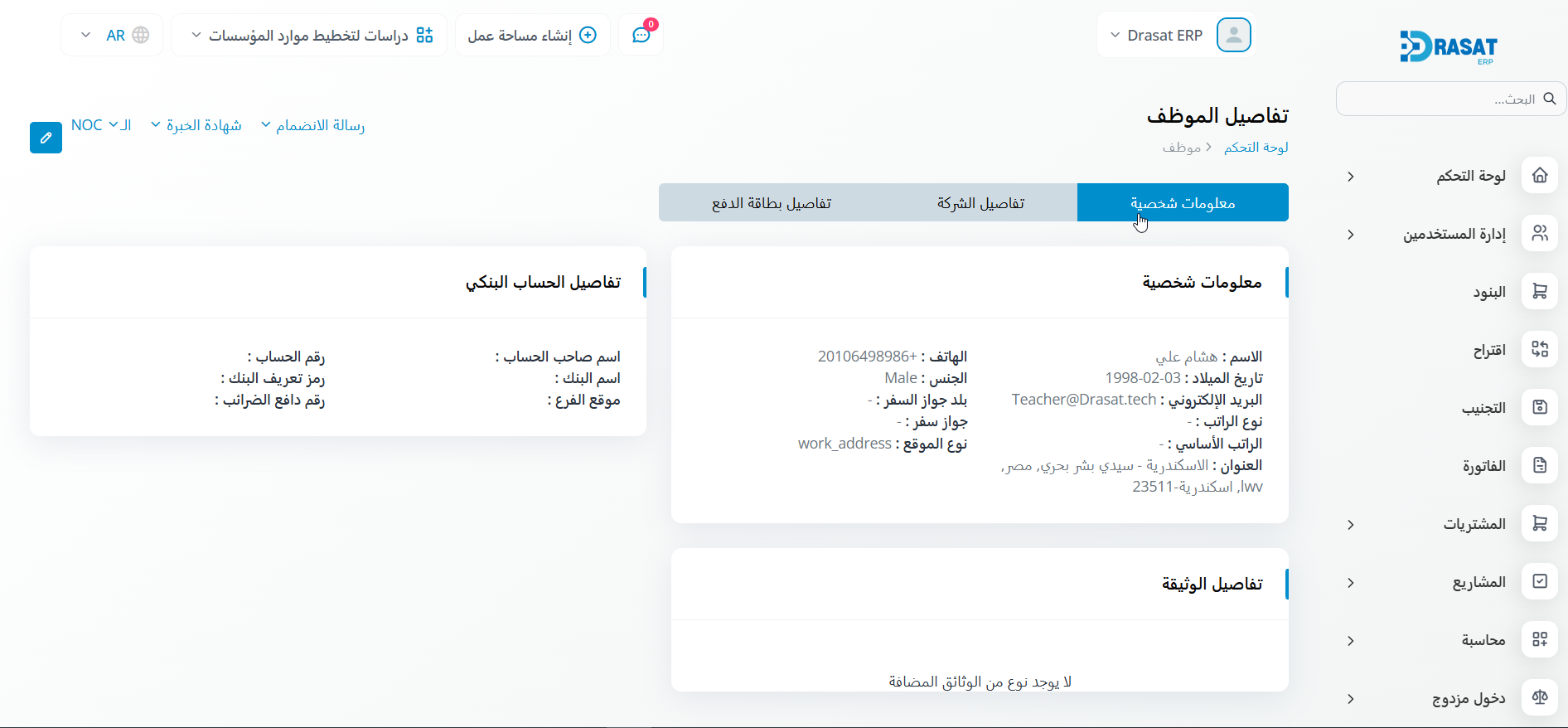Click the proposal icon in sidebar
The width and height of the screenshot is (1568, 728).
pos(1539,350)
